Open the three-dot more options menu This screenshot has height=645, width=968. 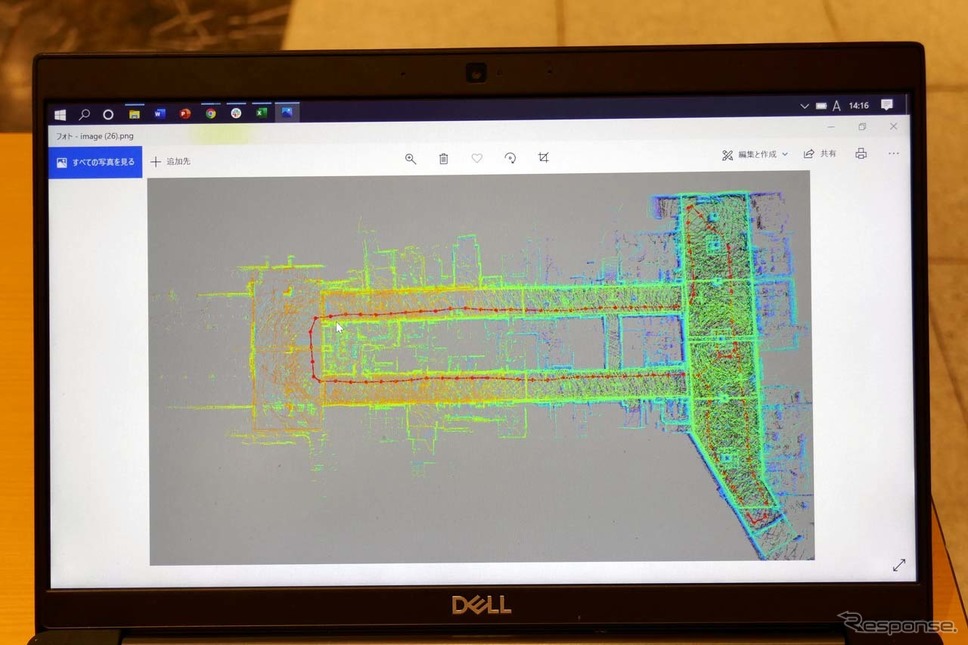coord(894,153)
